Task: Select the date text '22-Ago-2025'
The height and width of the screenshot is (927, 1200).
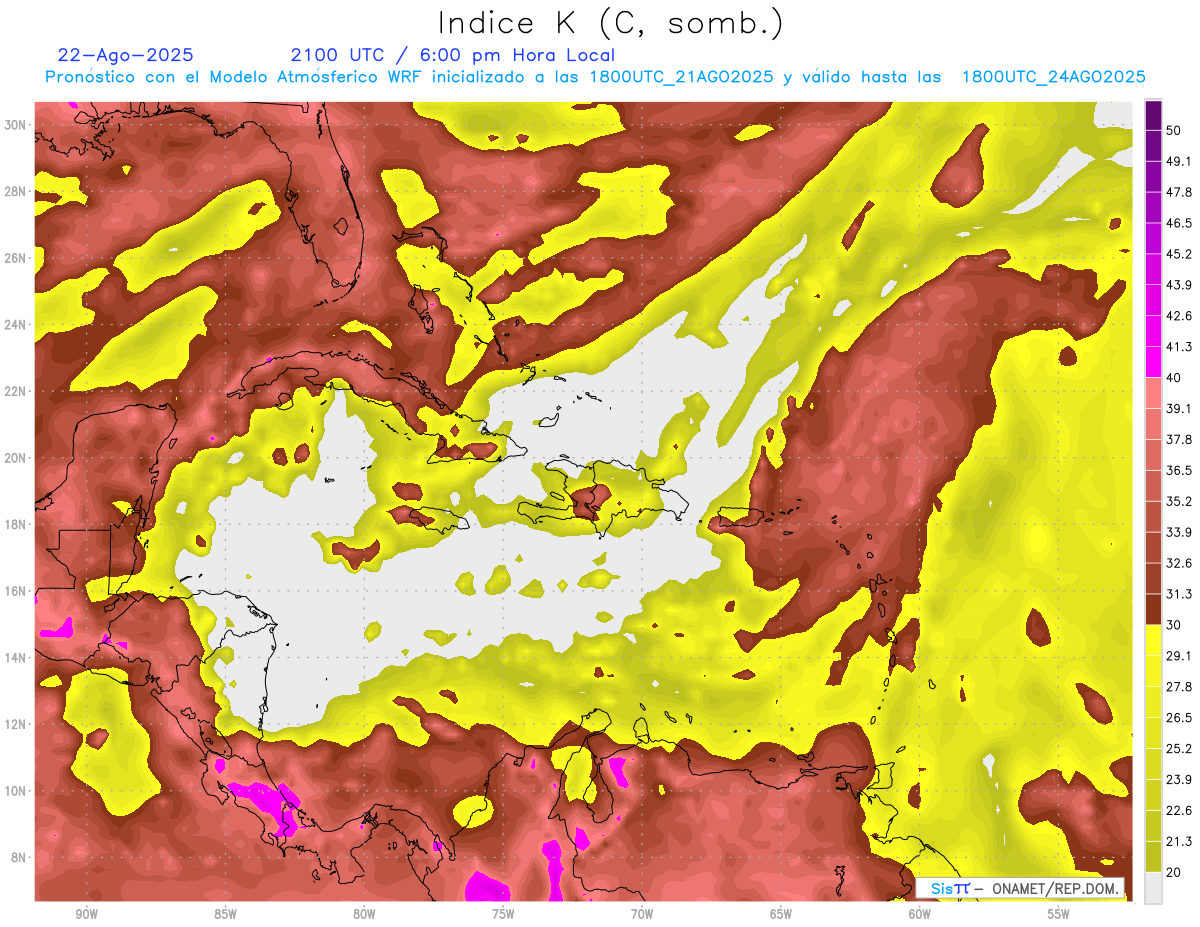Action: (x=126, y=55)
